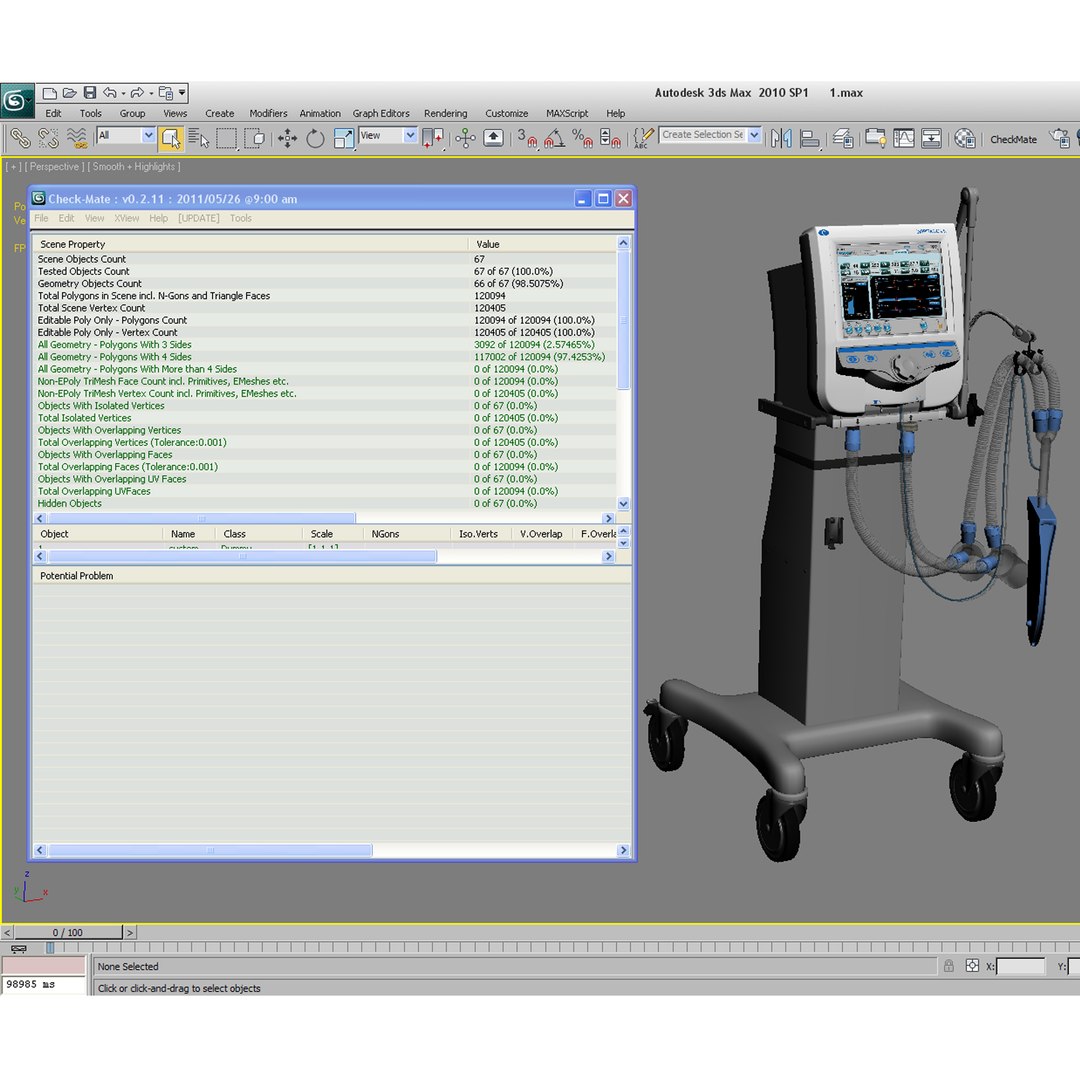This screenshot has height=1080, width=1080.
Task: Open the MAXScript menu
Action: point(567,114)
